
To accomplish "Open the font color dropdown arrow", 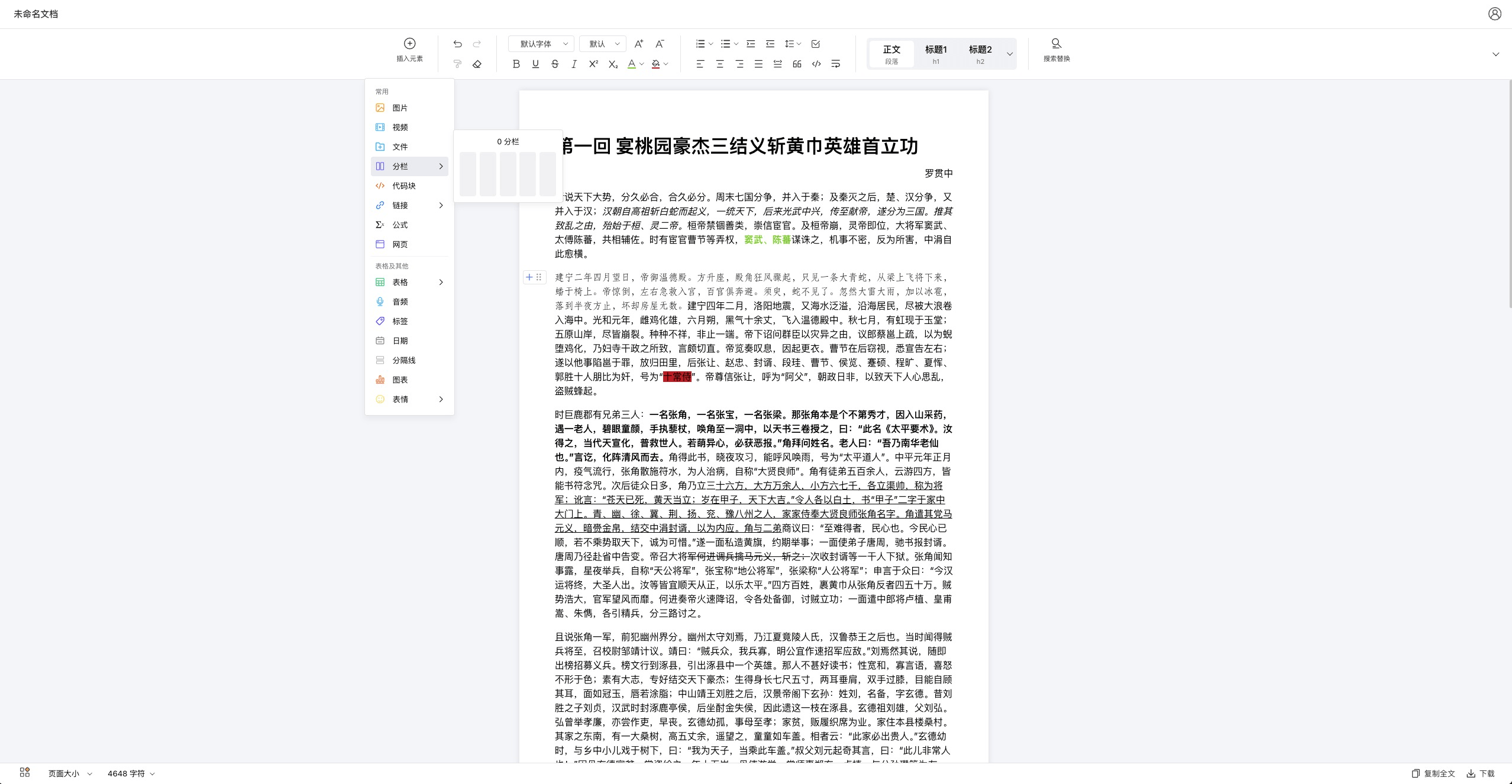I will [641, 64].
